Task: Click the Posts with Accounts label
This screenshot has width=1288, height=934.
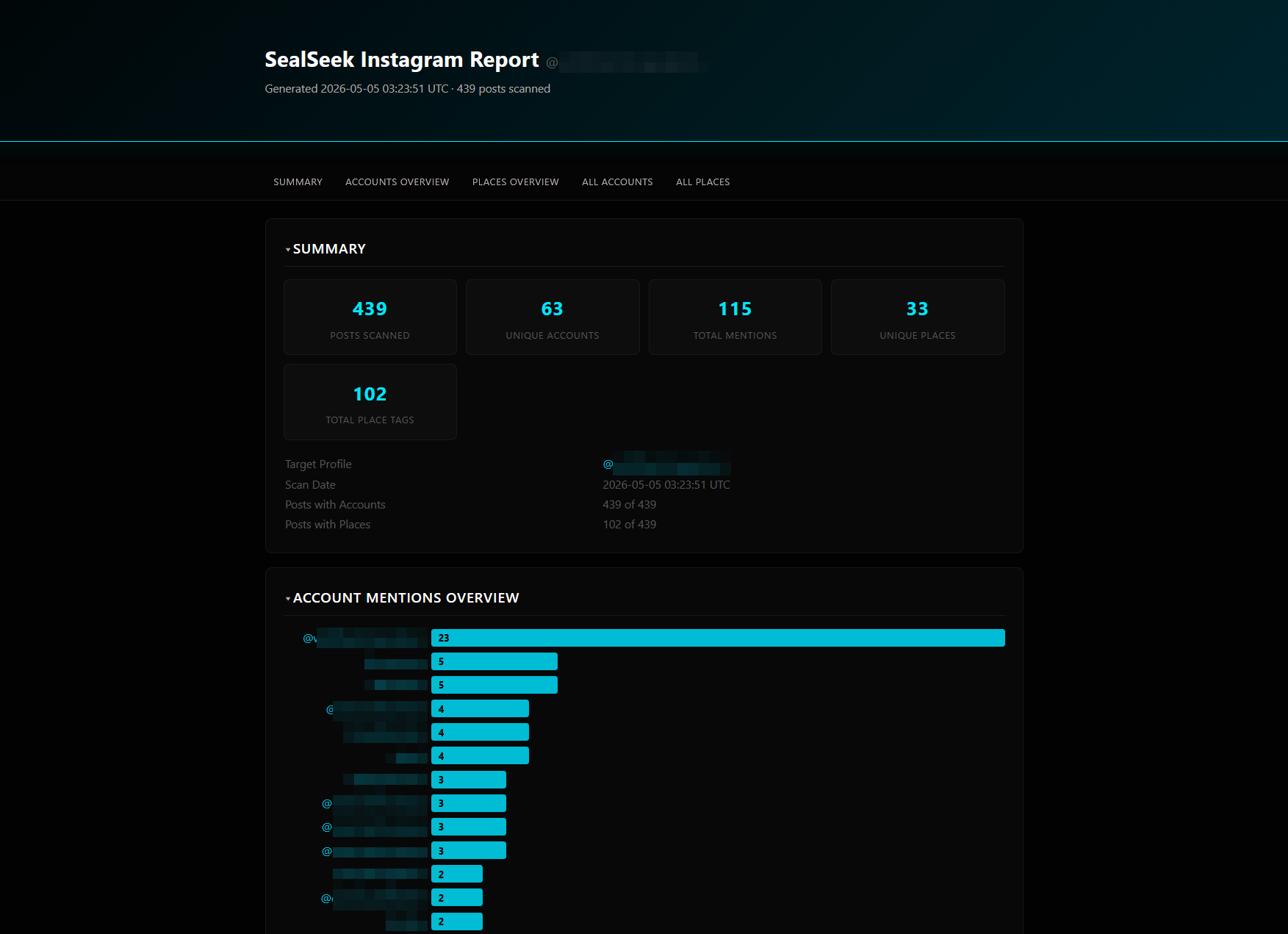Action: click(335, 505)
